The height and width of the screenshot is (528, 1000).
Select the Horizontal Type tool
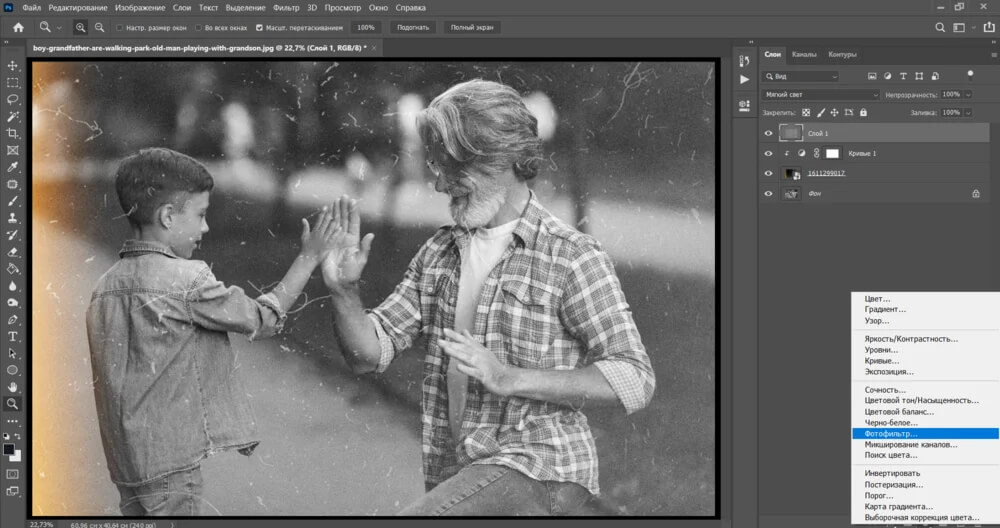tap(13, 336)
